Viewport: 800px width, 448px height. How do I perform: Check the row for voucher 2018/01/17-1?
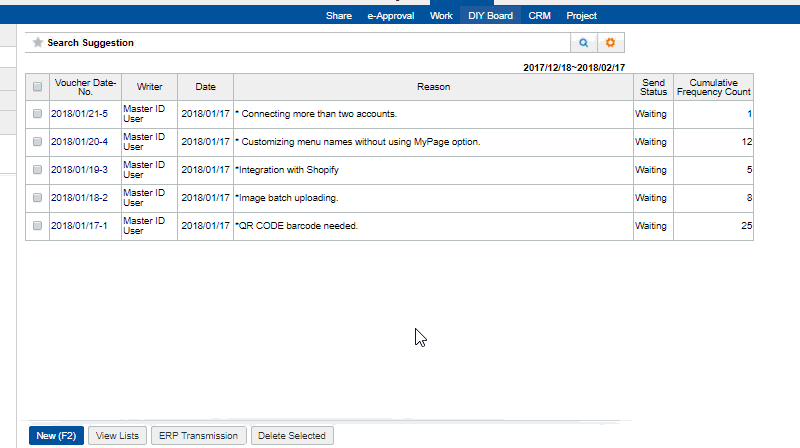(x=37, y=226)
